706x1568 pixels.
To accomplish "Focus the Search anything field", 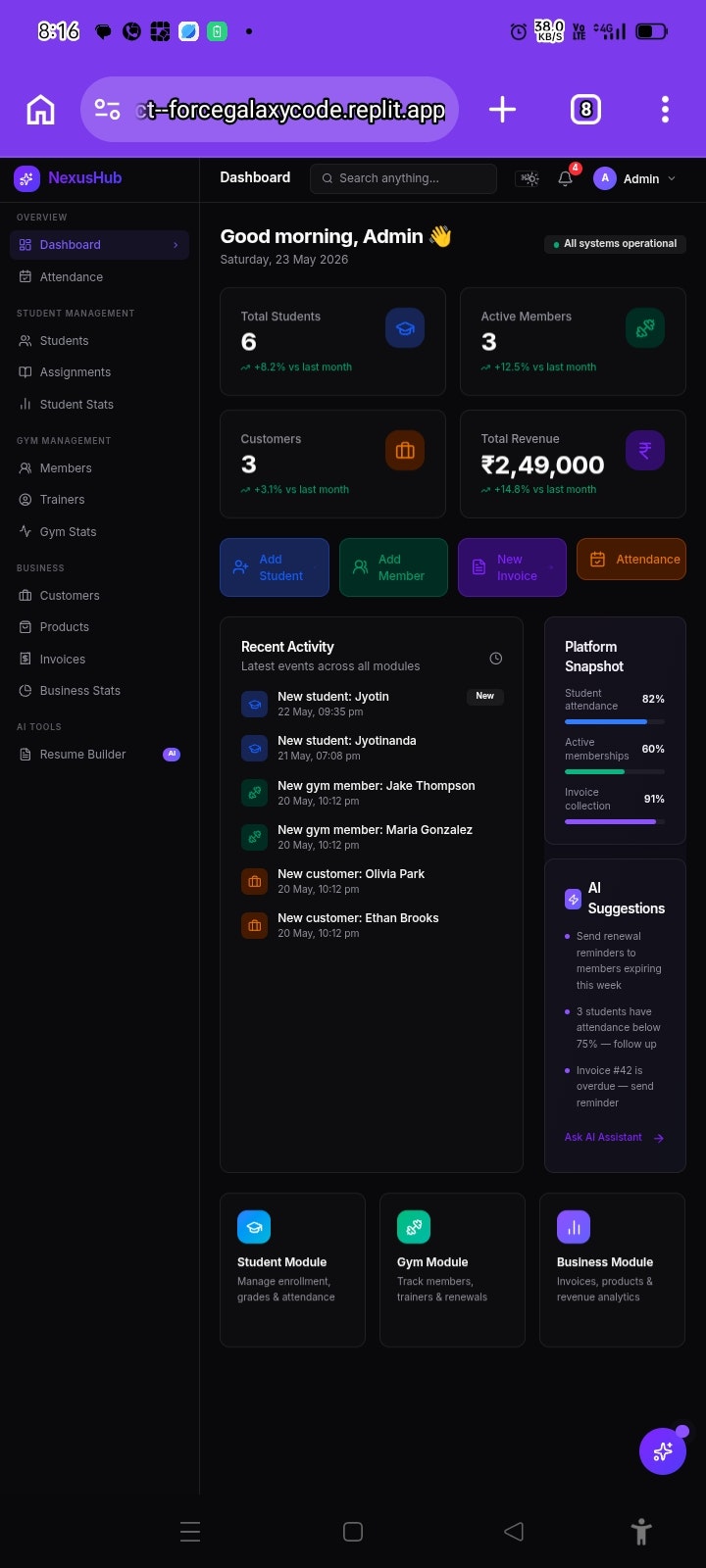I will tap(404, 178).
